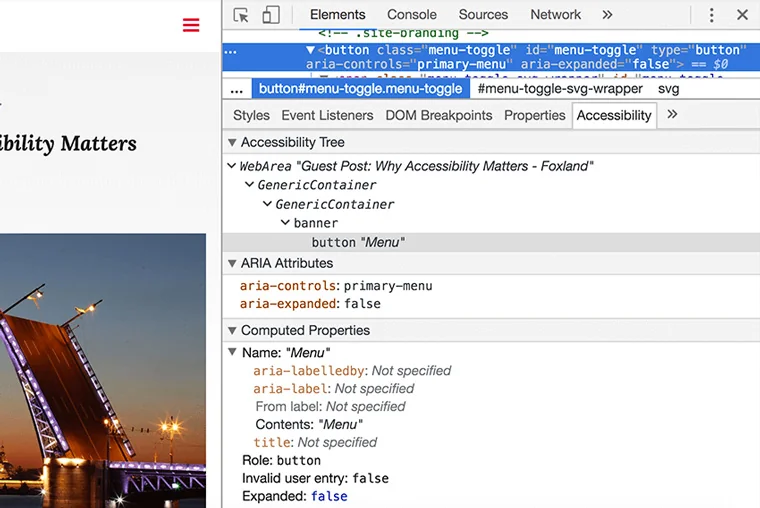The width and height of the screenshot is (760, 508).
Task: Click Contents "Menu" row
Action: 309,425
